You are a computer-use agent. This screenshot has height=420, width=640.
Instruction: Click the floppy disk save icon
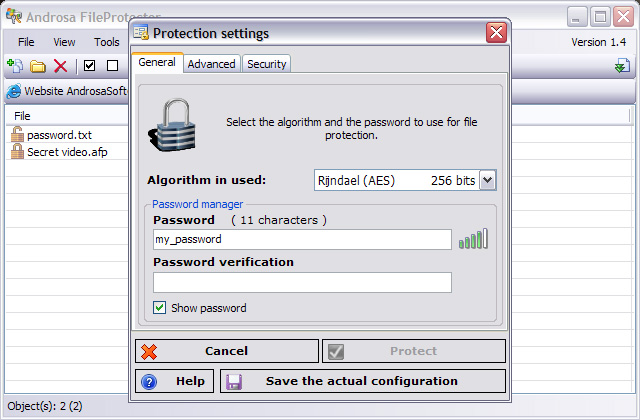point(233,381)
